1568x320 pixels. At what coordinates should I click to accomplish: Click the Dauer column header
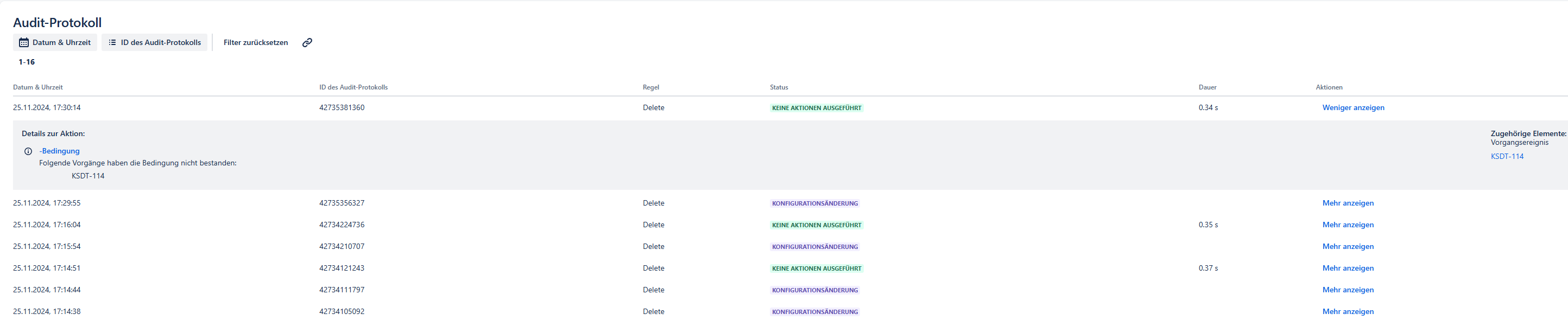click(1207, 88)
